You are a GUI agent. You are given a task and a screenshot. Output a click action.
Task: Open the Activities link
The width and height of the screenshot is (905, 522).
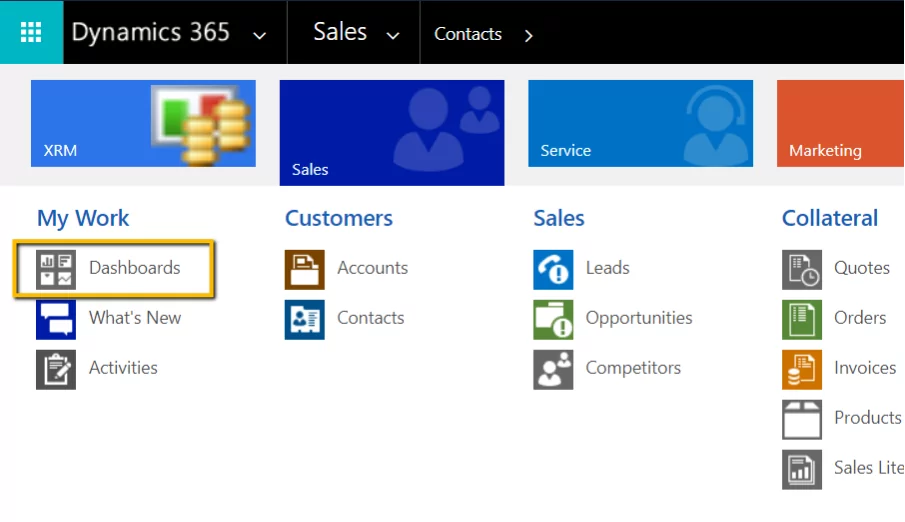click(x=123, y=368)
